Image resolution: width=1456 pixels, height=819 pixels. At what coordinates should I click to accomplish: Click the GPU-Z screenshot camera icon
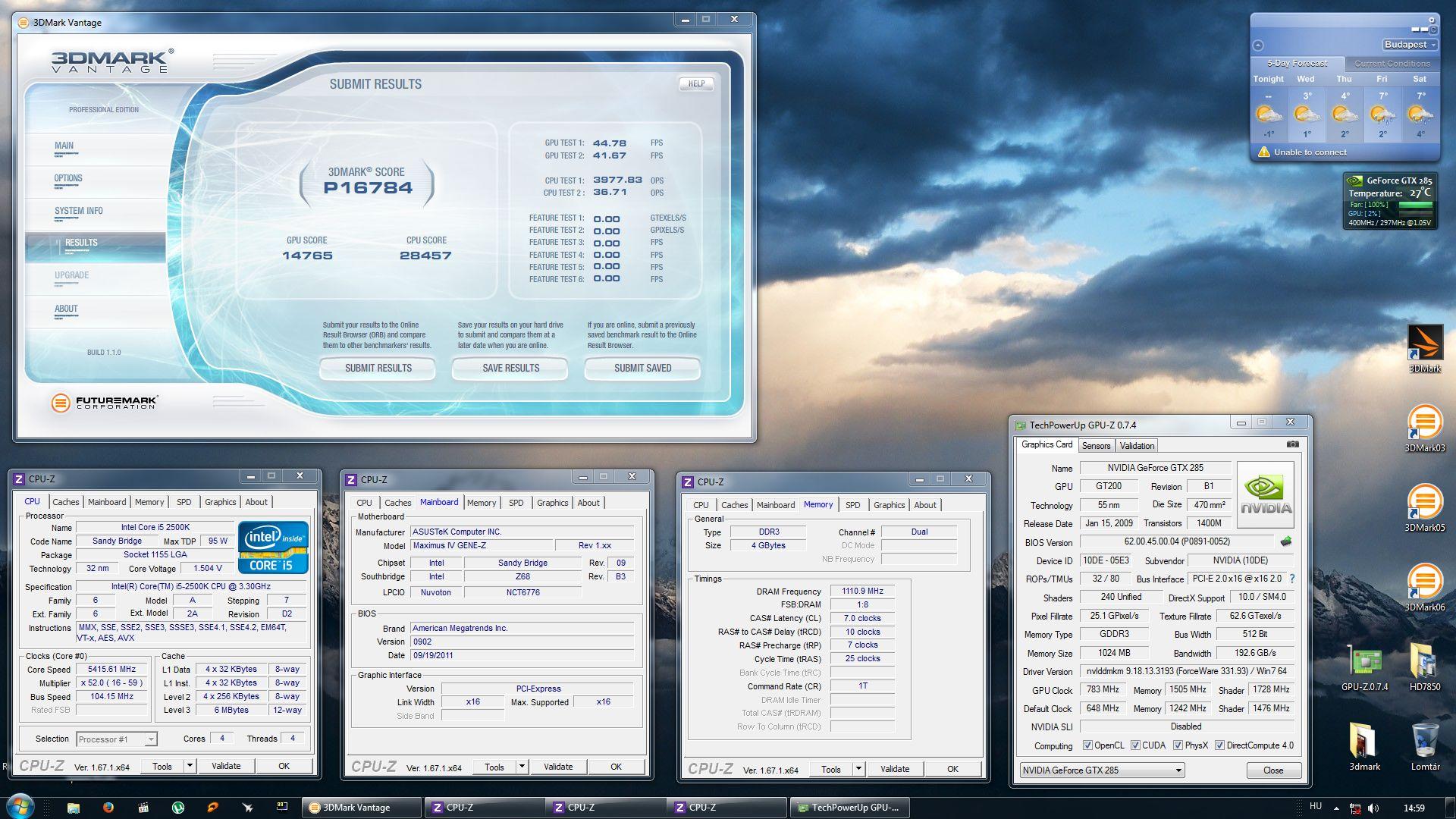1292,444
